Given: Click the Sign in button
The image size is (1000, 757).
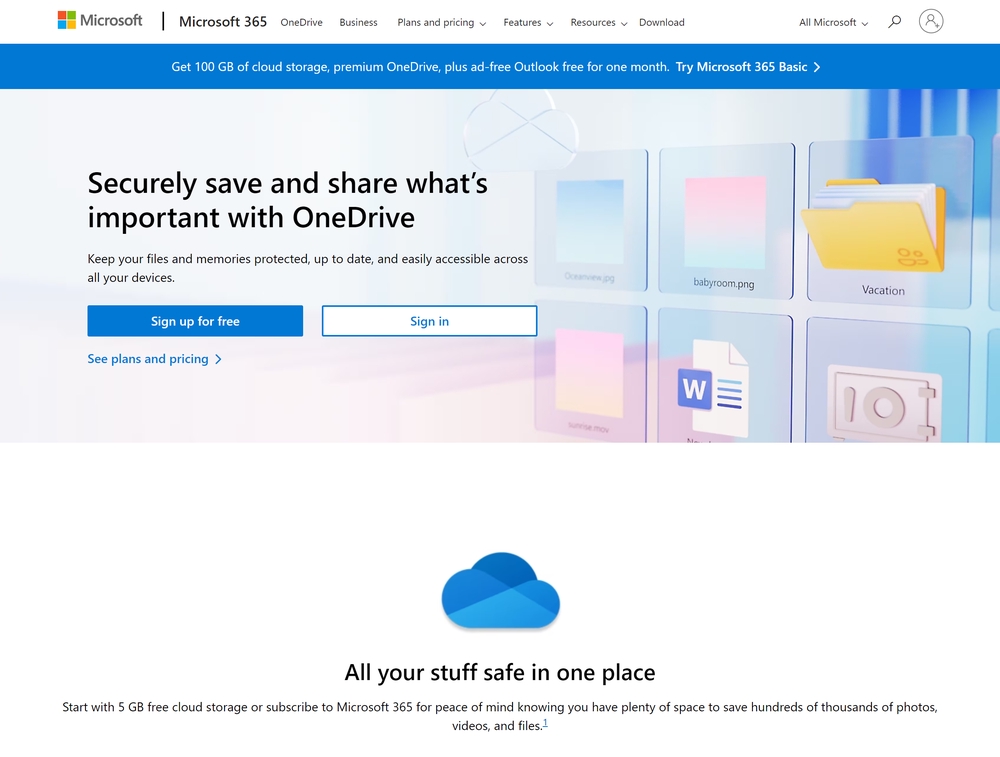Looking at the screenshot, I should click(x=429, y=321).
